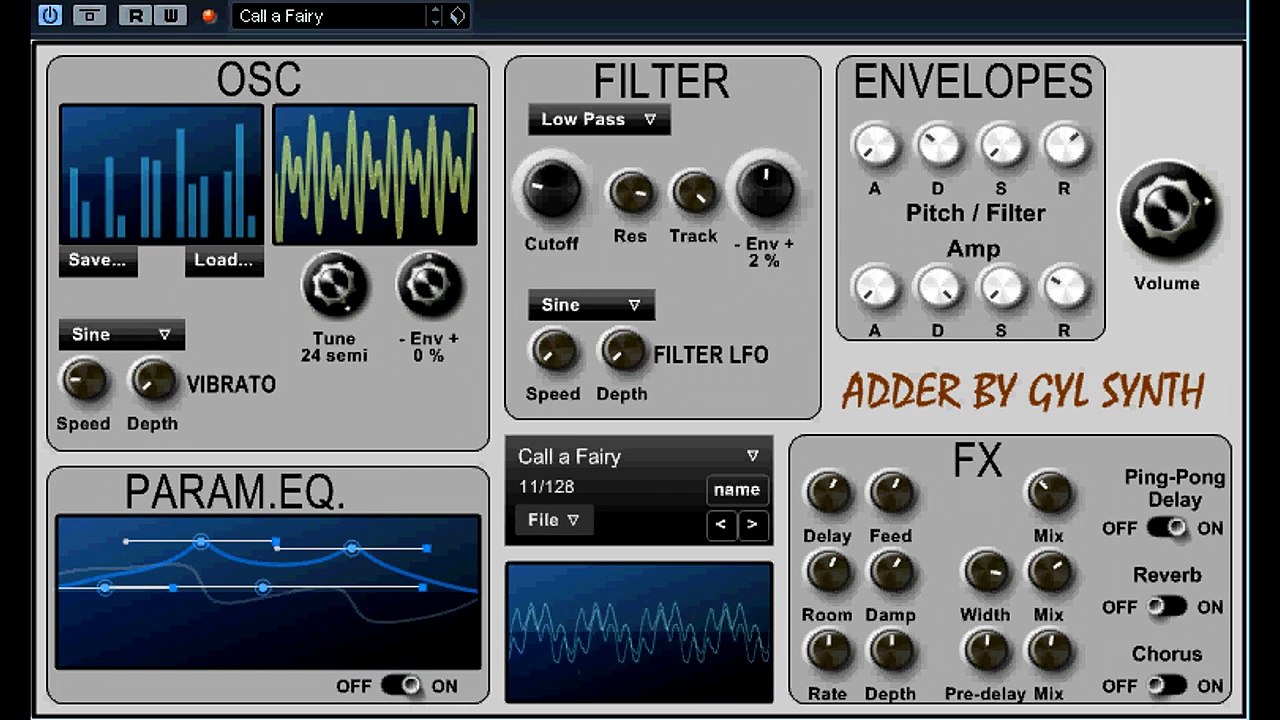Toggle the Chorus OFF/ON switch

pos(1167,686)
